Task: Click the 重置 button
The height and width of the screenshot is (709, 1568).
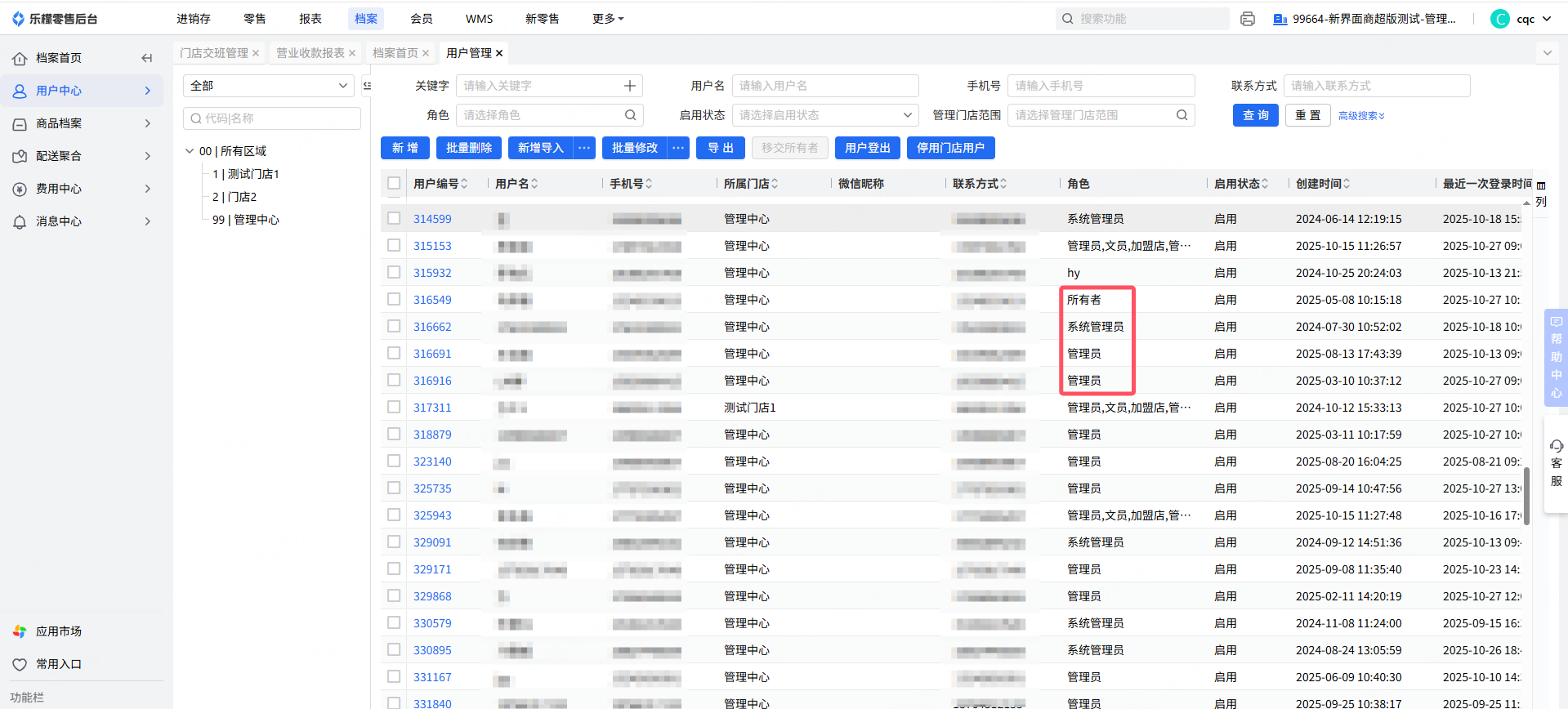Action: pos(1308,115)
